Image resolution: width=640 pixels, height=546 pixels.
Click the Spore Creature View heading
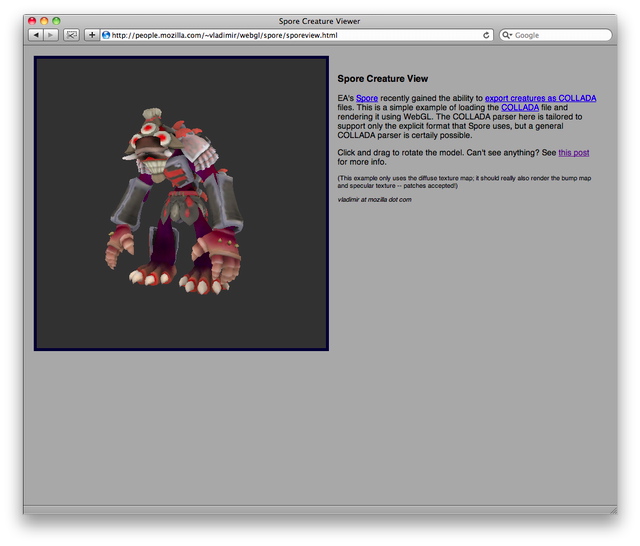click(x=382, y=79)
